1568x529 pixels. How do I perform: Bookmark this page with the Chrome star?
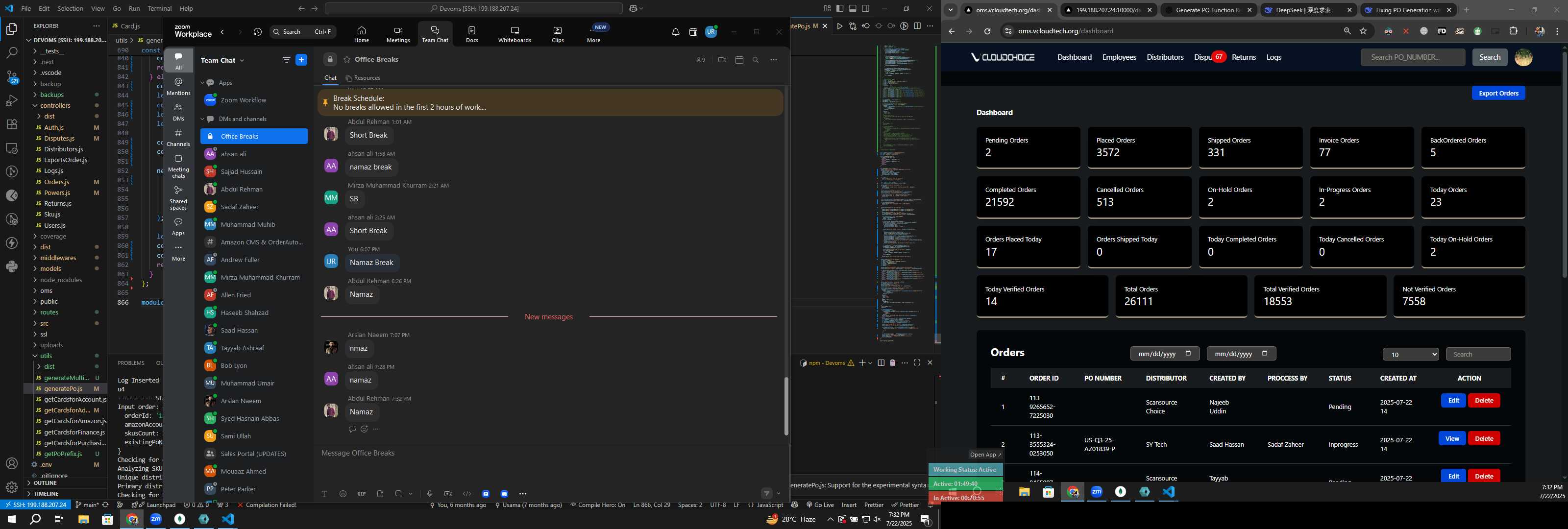pos(1364,31)
